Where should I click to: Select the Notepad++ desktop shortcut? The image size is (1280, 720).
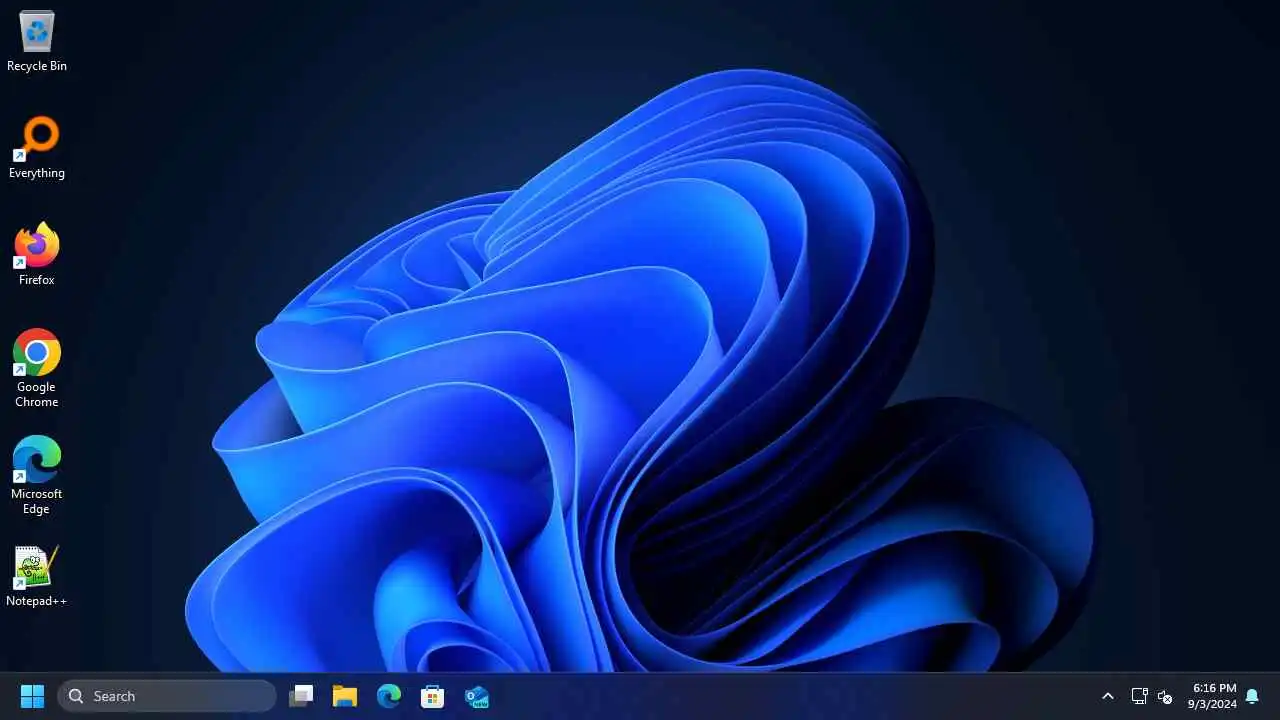(37, 577)
